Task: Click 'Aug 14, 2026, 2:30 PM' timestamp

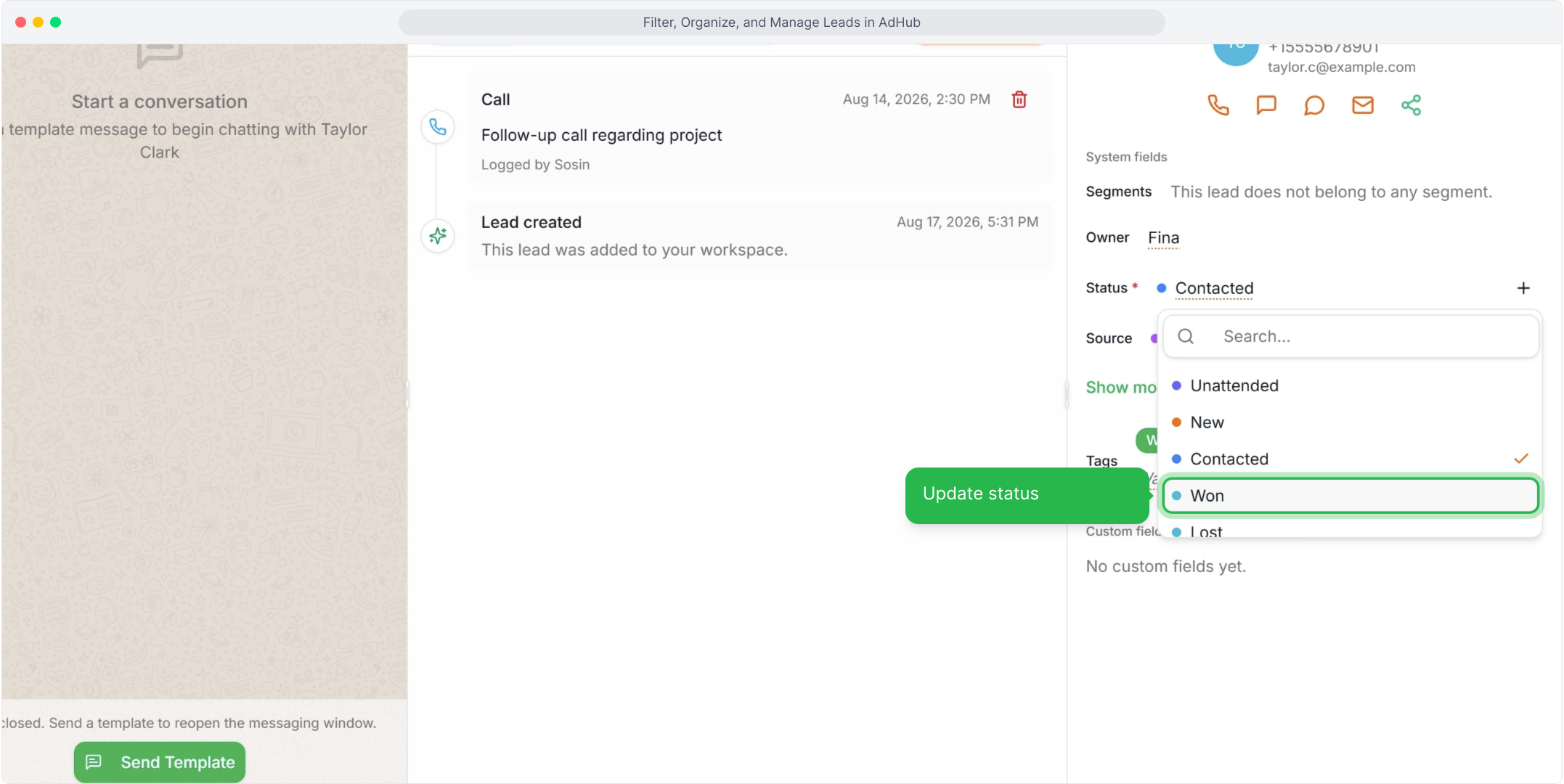Action: click(916, 99)
